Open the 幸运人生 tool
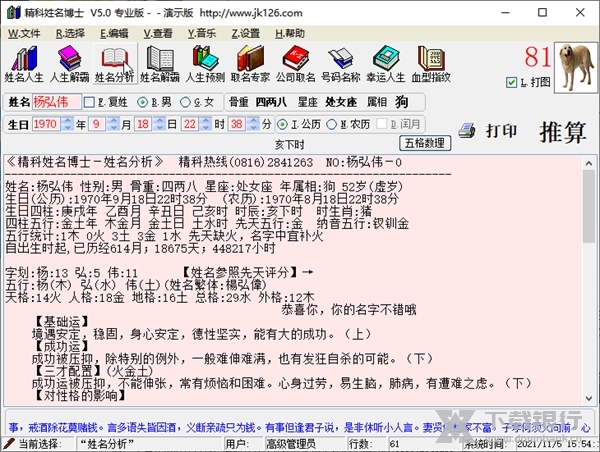This screenshot has width=600, height=452. 386,64
